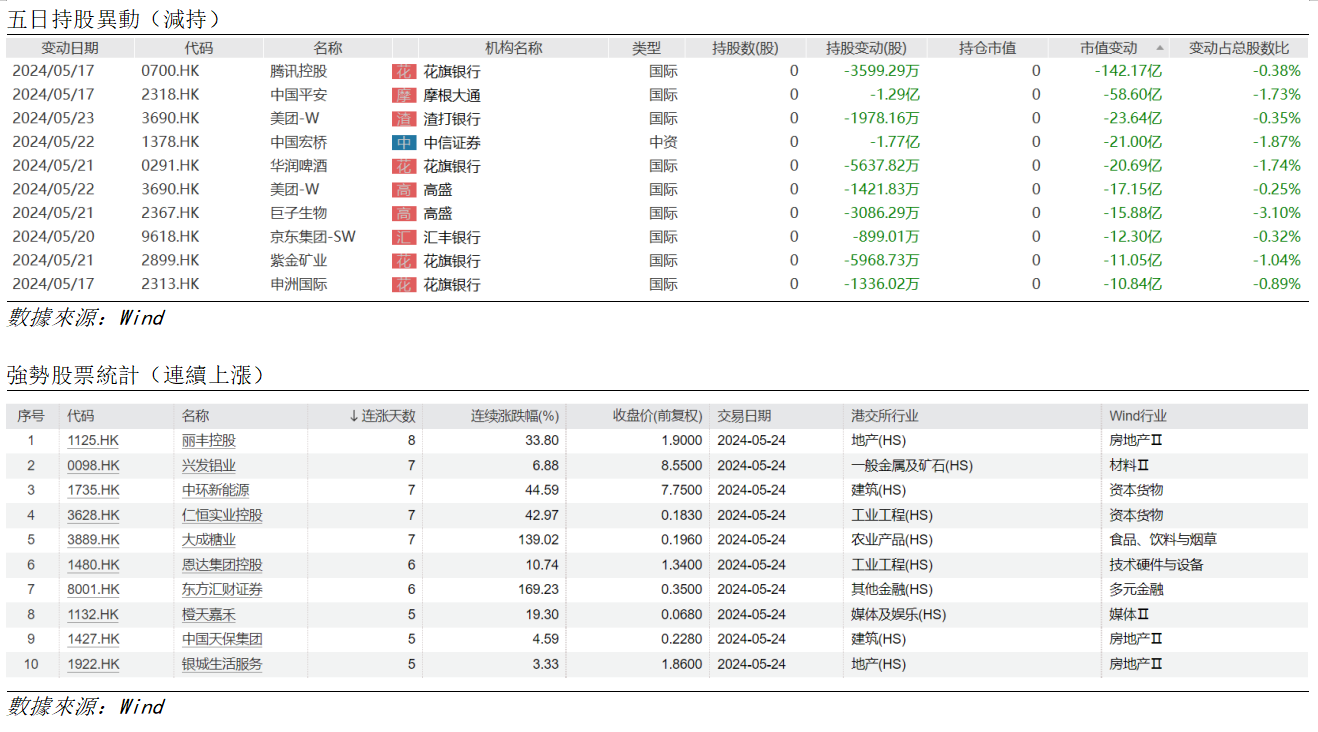Open the 大成糖业 stock name link
The height and width of the screenshot is (732, 1318).
pos(209,540)
